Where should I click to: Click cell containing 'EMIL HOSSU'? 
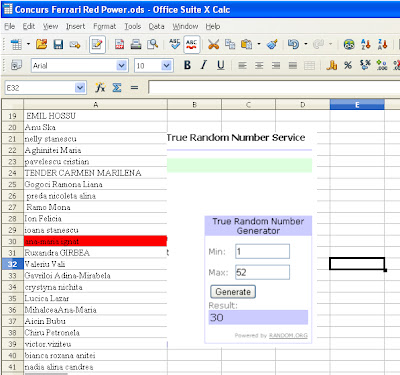point(95,116)
